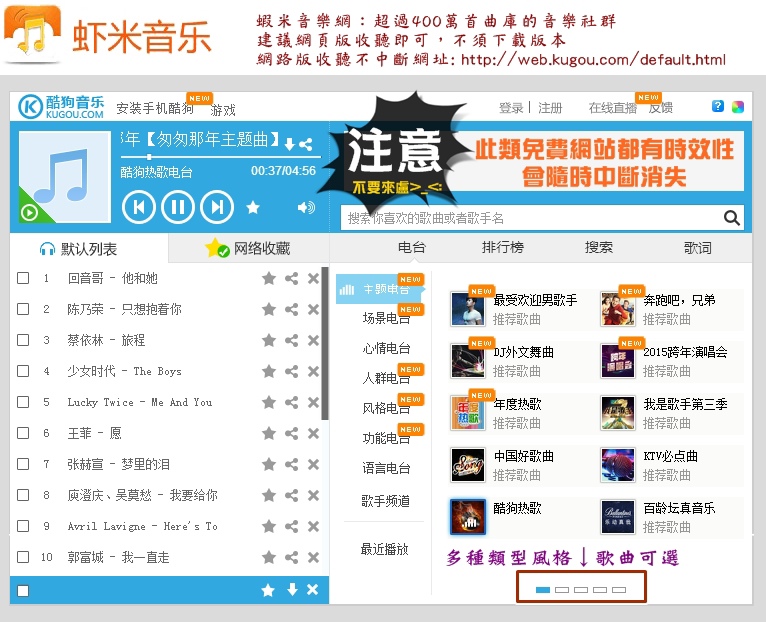Click the playlist vertical scrollbar
Viewport: 766px width, 622px height.
pos(325,343)
